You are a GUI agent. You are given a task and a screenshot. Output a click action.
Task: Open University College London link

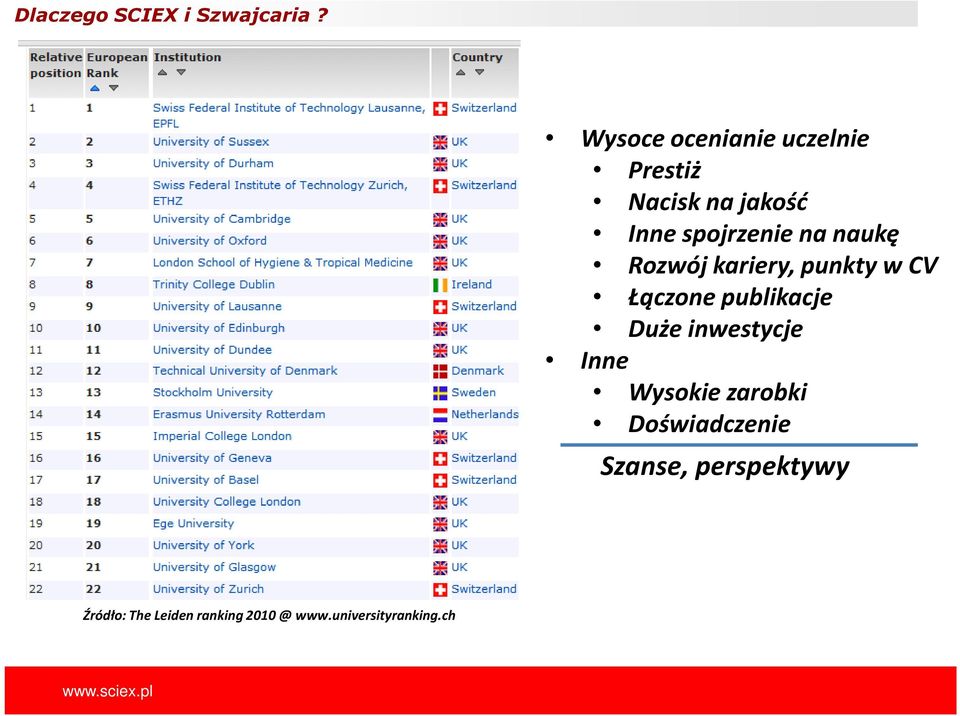[x=227, y=502]
